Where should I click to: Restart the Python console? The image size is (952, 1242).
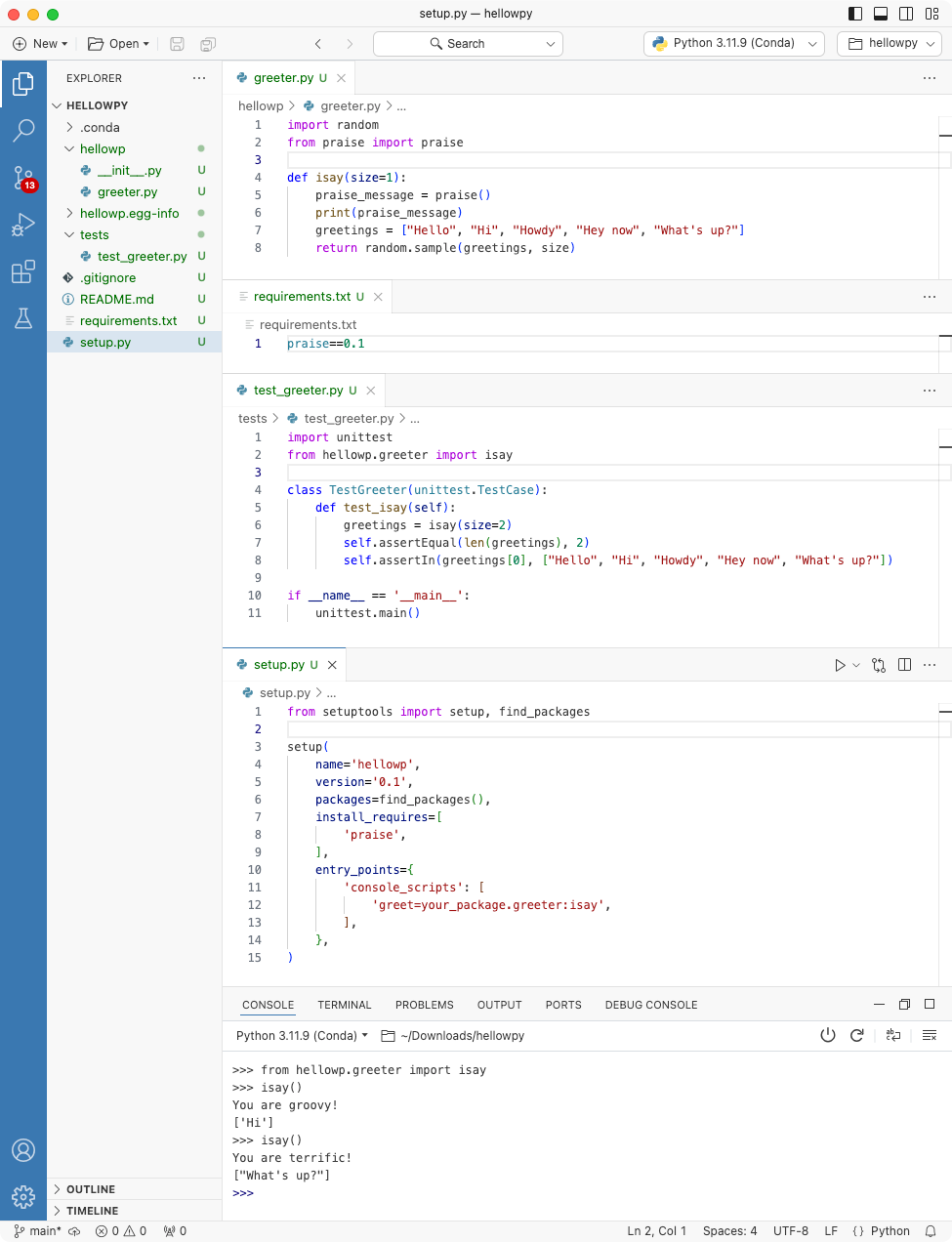(857, 1035)
